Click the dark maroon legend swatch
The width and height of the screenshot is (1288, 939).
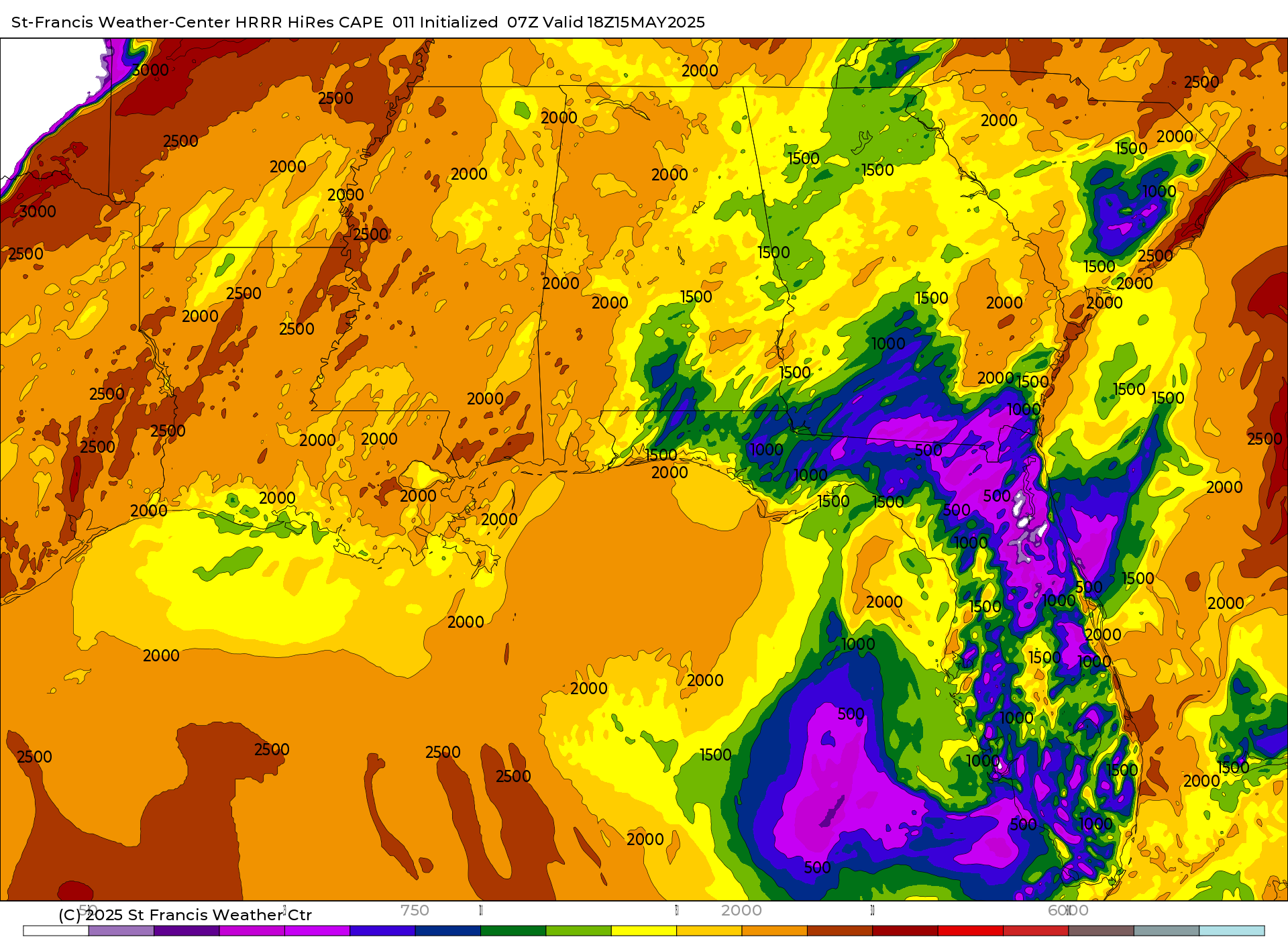[905, 931]
